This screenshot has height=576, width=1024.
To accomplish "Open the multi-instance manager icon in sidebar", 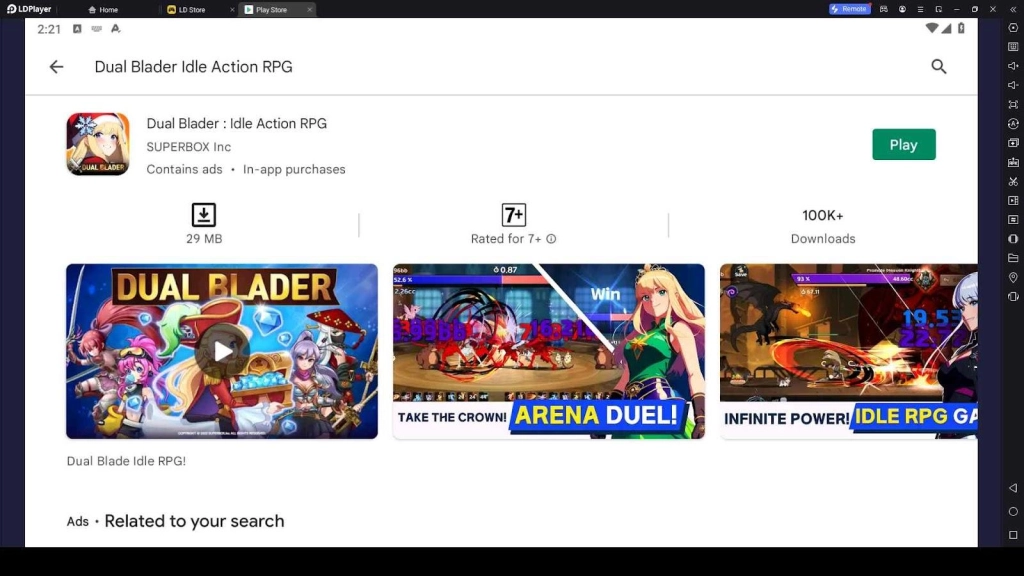I will click(1013, 142).
